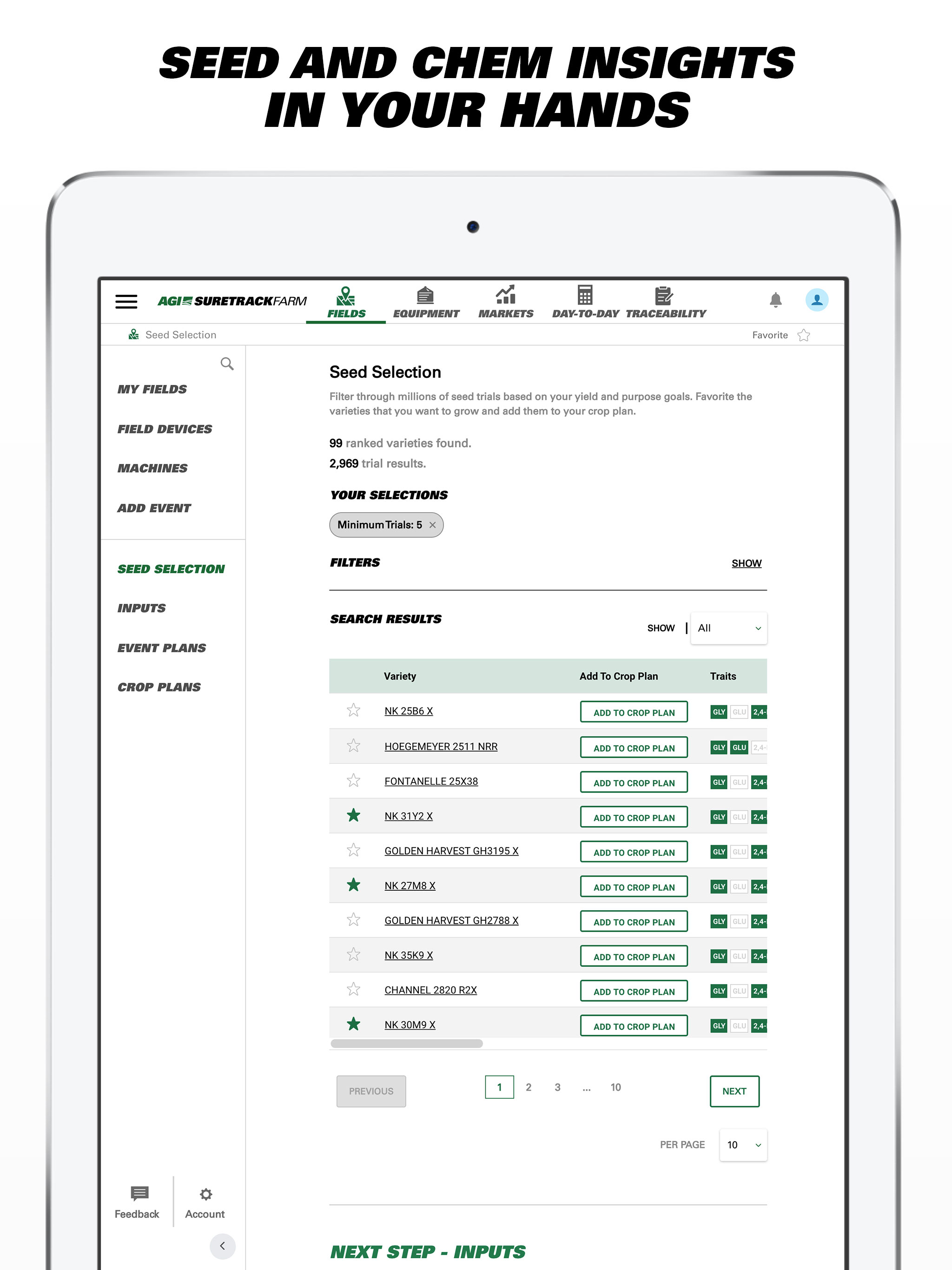Open the Markets tab

click(505, 303)
